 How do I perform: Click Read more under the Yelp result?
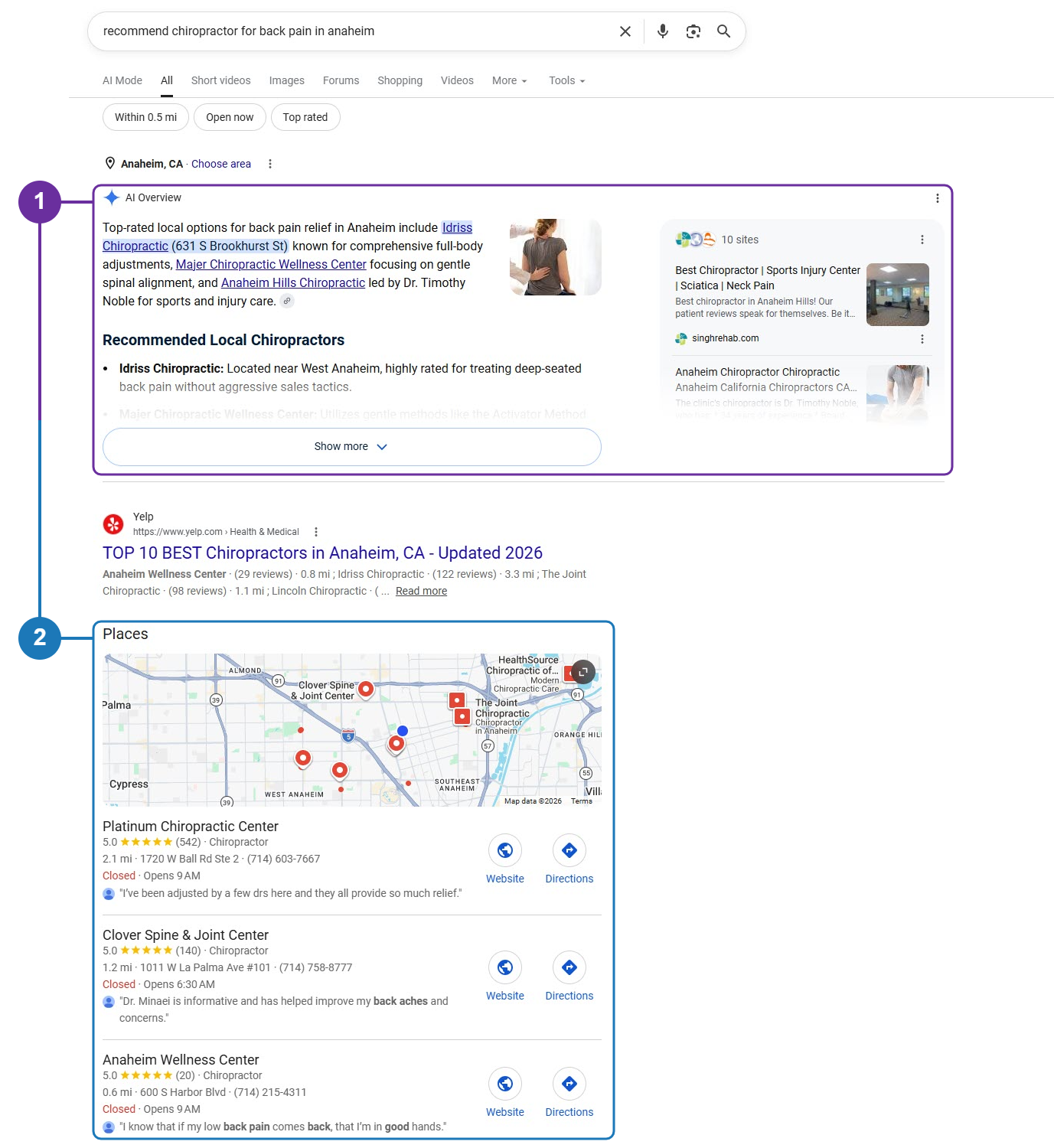click(421, 591)
